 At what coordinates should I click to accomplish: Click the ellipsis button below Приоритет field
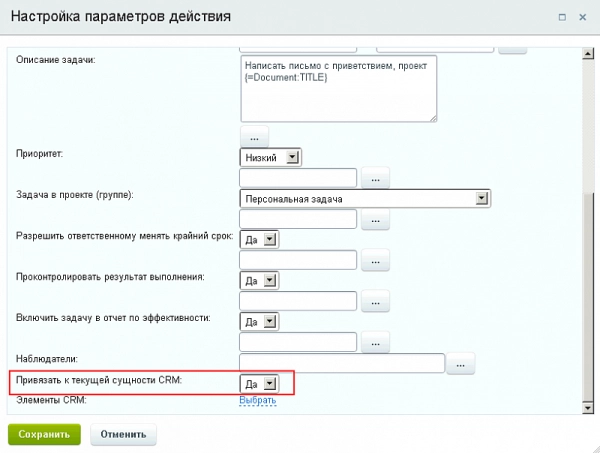point(374,178)
